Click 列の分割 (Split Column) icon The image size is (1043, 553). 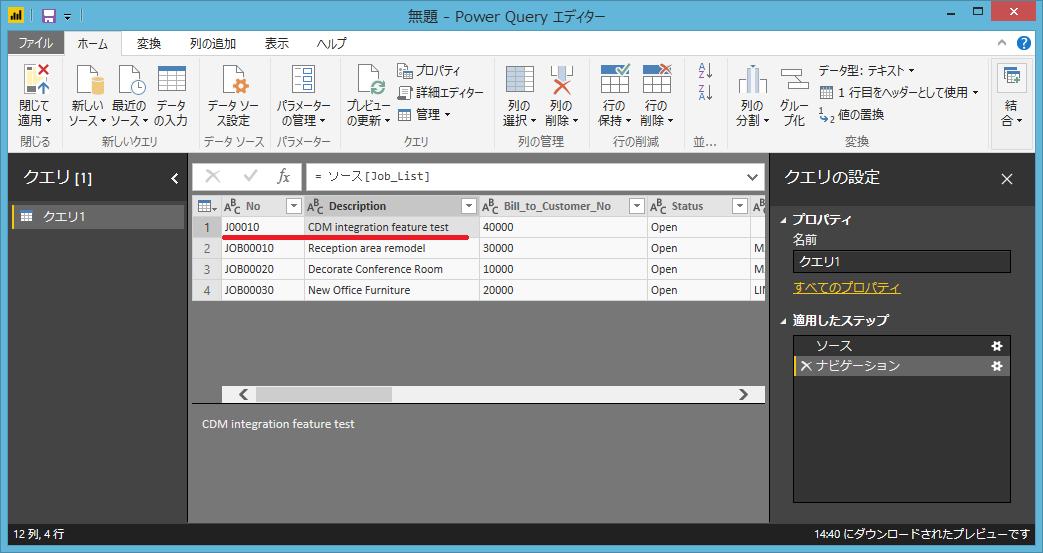tap(752, 79)
